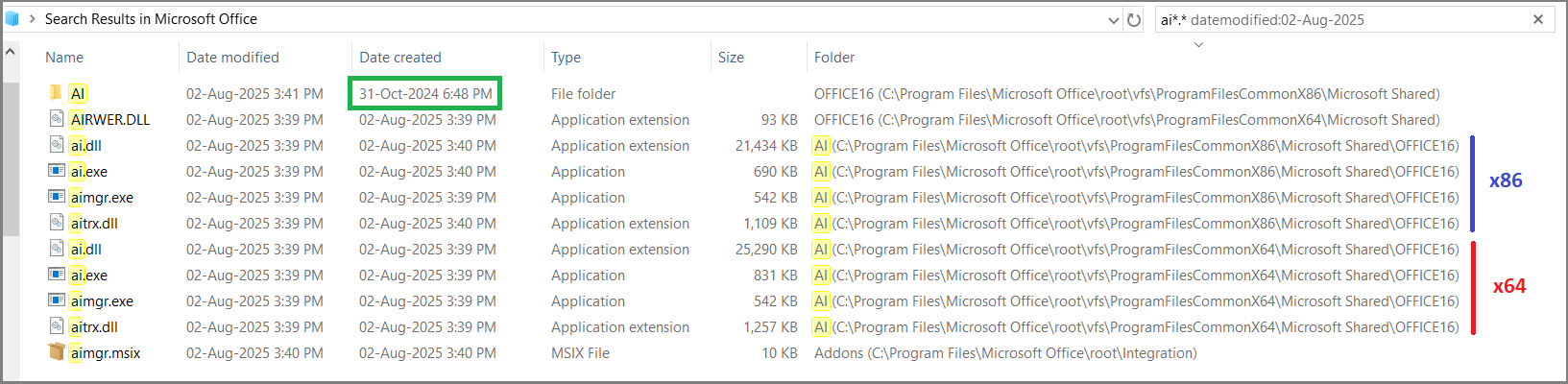This screenshot has width=1568, height=384.
Task: Open the Folder column filter dropdown arrow
Action: (x=1198, y=44)
